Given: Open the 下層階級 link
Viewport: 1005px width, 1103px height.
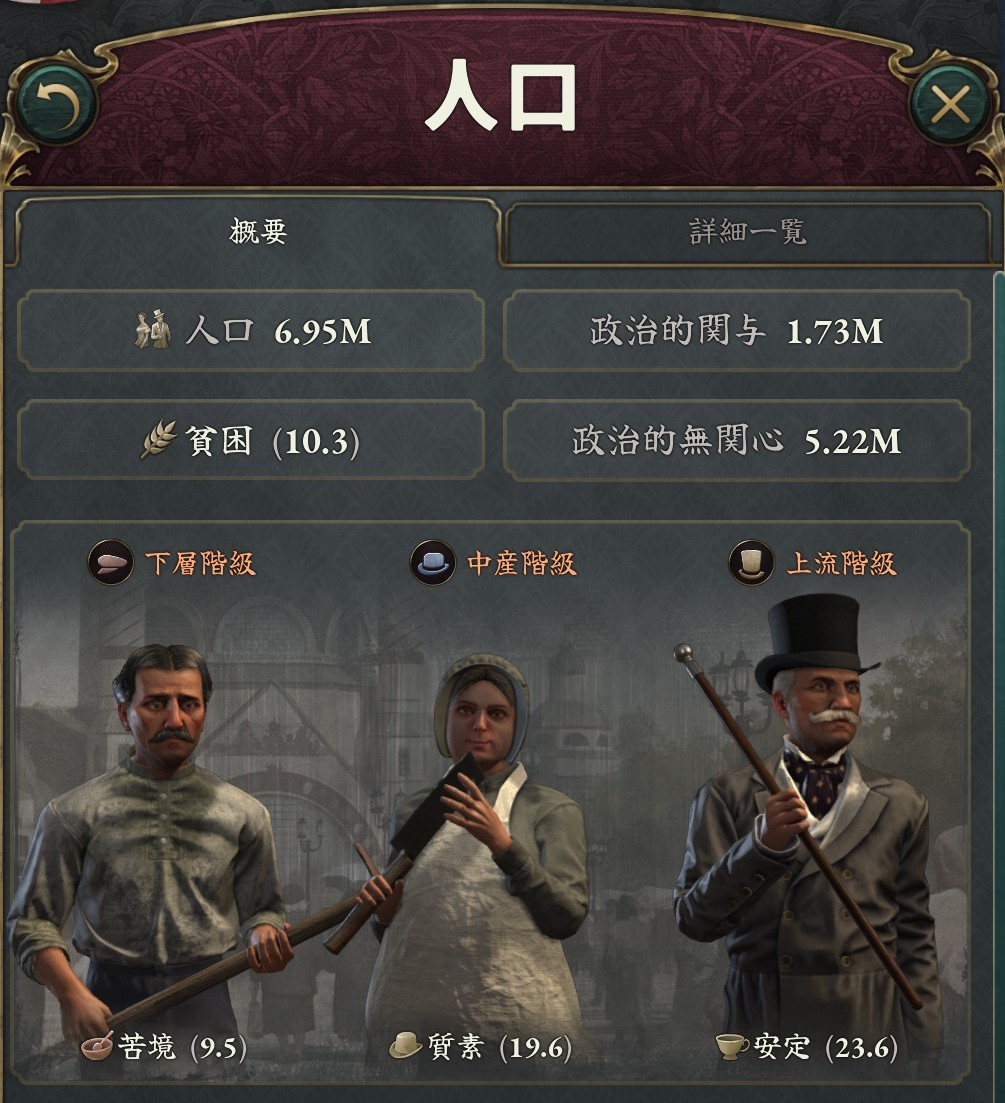Looking at the screenshot, I should click(x=200, y=563).
